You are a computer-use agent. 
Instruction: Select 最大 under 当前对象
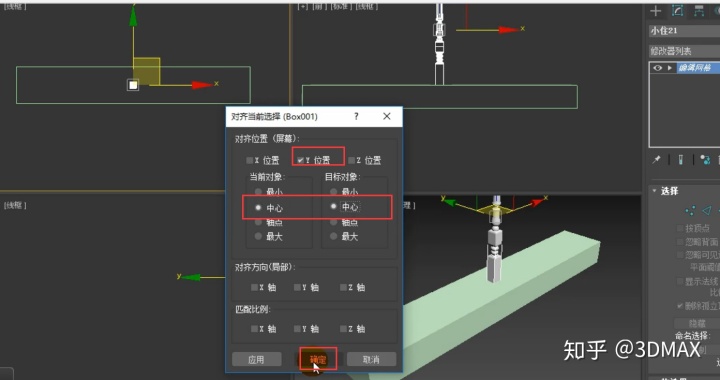pos(258,236)
